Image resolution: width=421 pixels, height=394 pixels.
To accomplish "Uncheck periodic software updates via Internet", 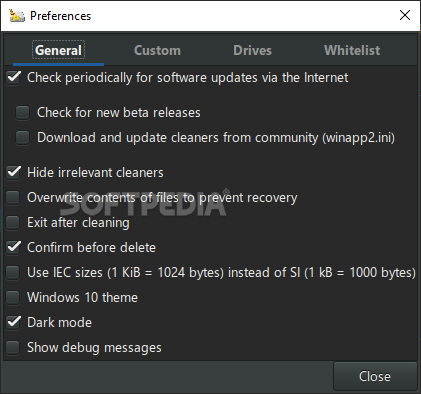I will [13, 78].
